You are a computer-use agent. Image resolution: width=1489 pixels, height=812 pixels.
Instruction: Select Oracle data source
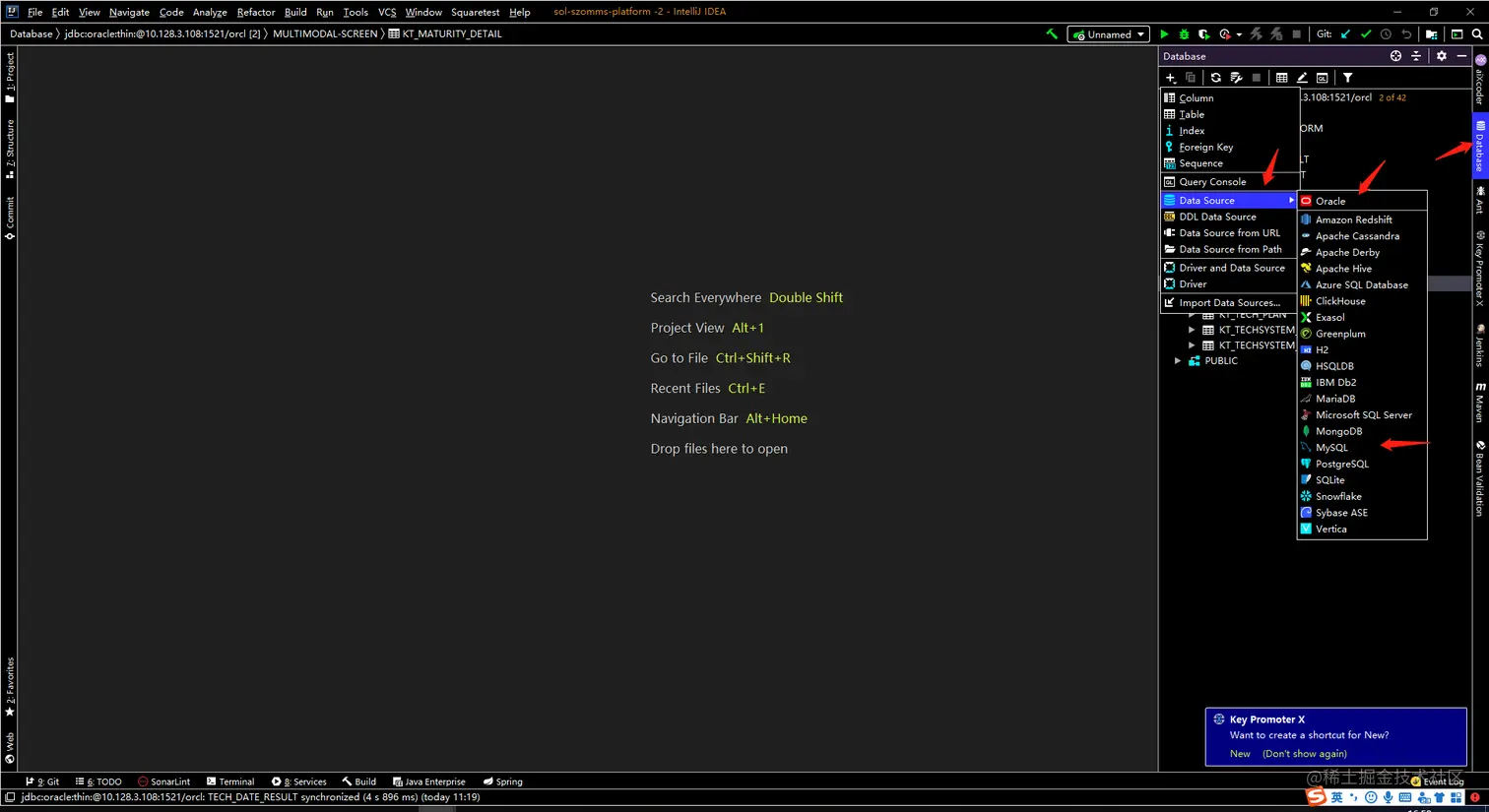[1362, 201]
